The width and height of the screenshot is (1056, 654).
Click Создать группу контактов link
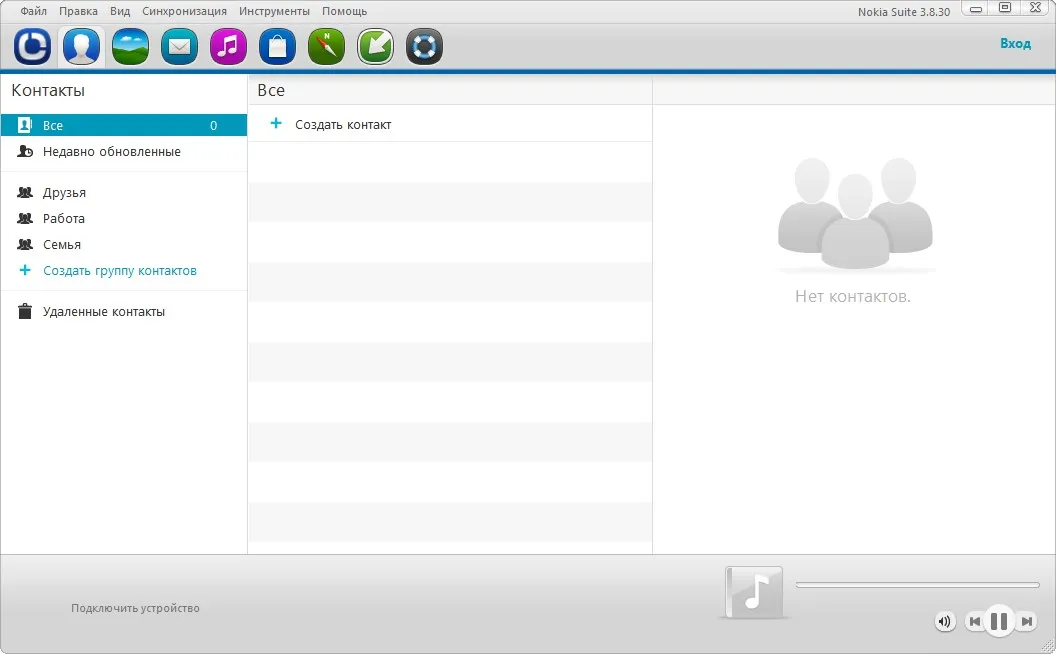point(120,271)
